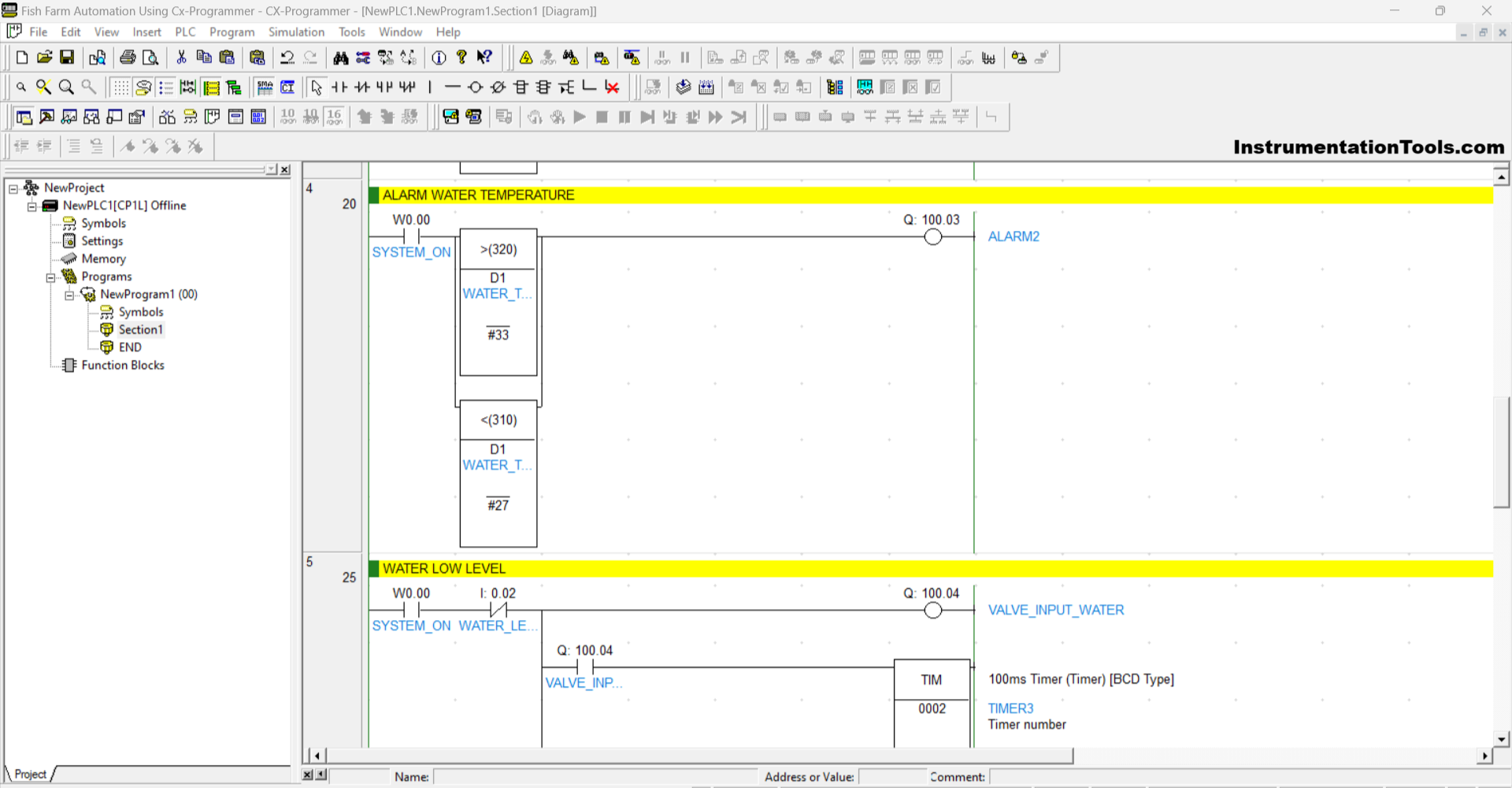Image resolution: width=1512 pixels, height=788 pixels.
Task: Toggle the SMA mnemonics view button
Action: tap(265, 87)
